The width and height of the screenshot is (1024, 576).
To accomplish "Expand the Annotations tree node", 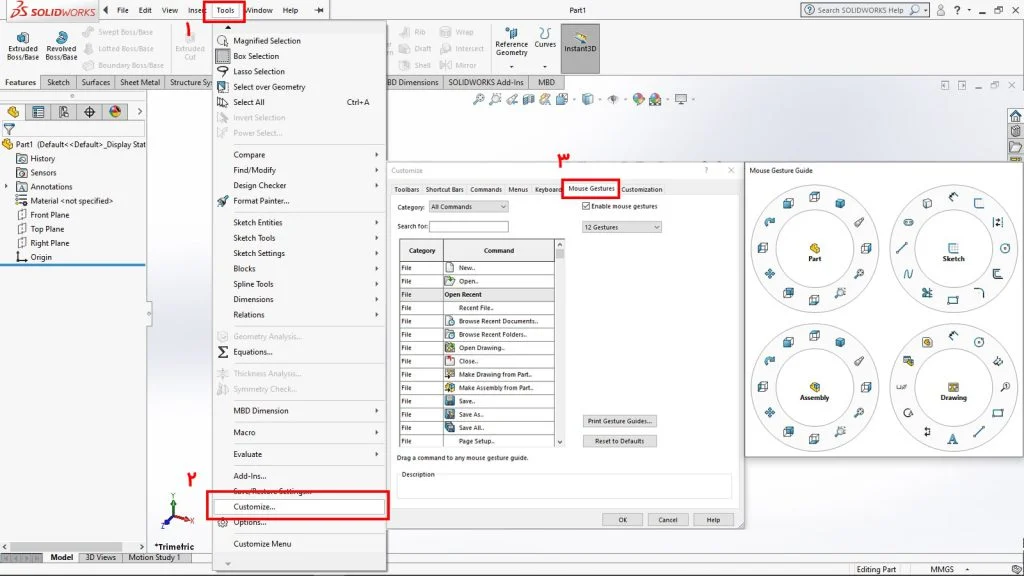I will pyautogui.click(x=7, y=187).
